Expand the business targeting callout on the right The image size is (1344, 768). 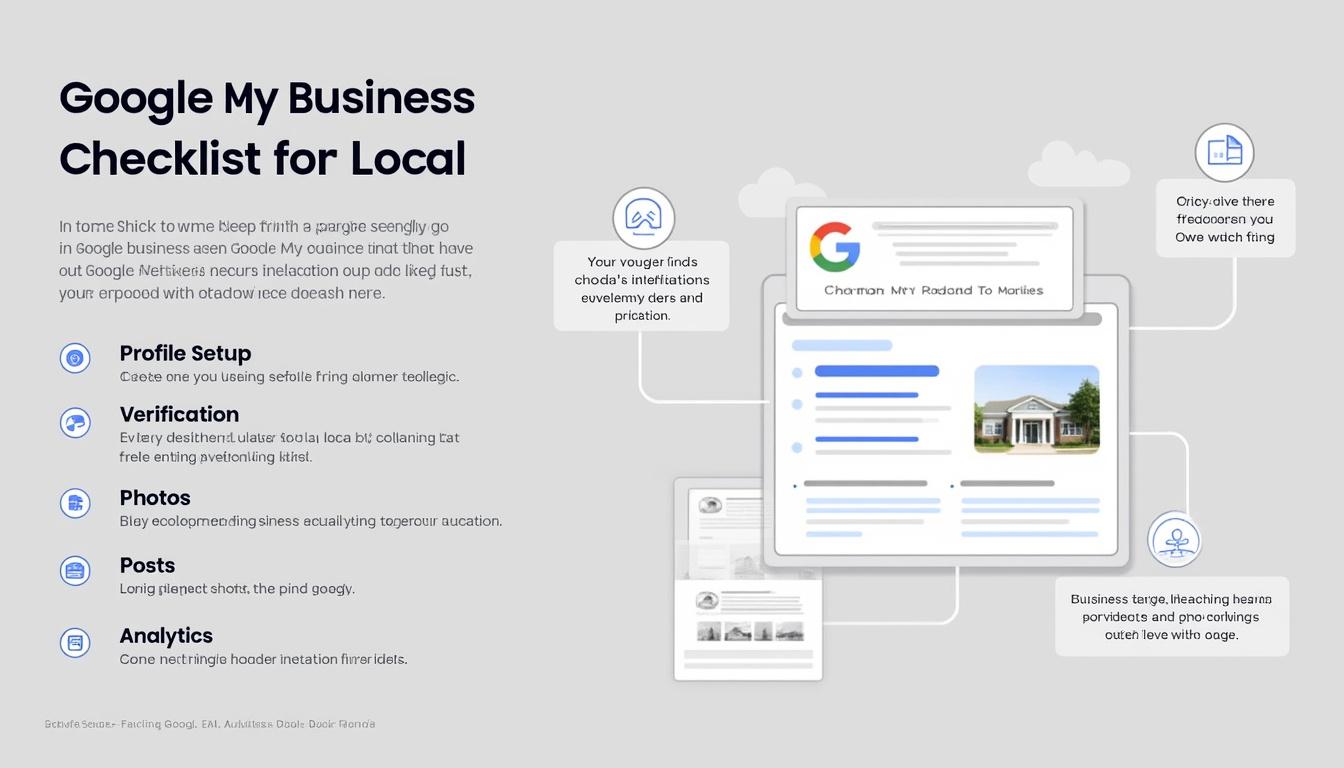point(1170,616)
